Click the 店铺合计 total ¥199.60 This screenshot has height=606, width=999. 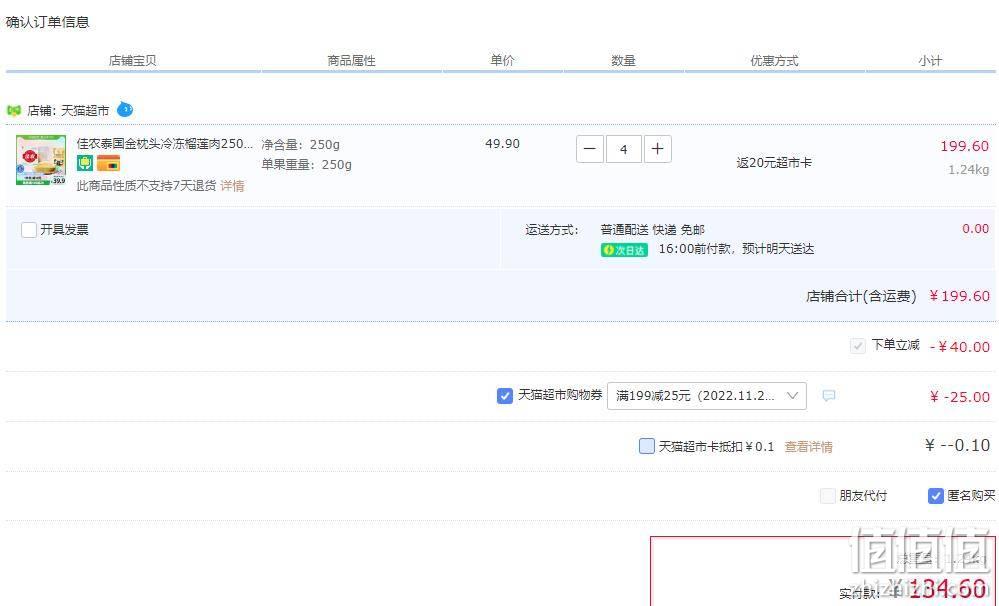[x=959, y=296]
